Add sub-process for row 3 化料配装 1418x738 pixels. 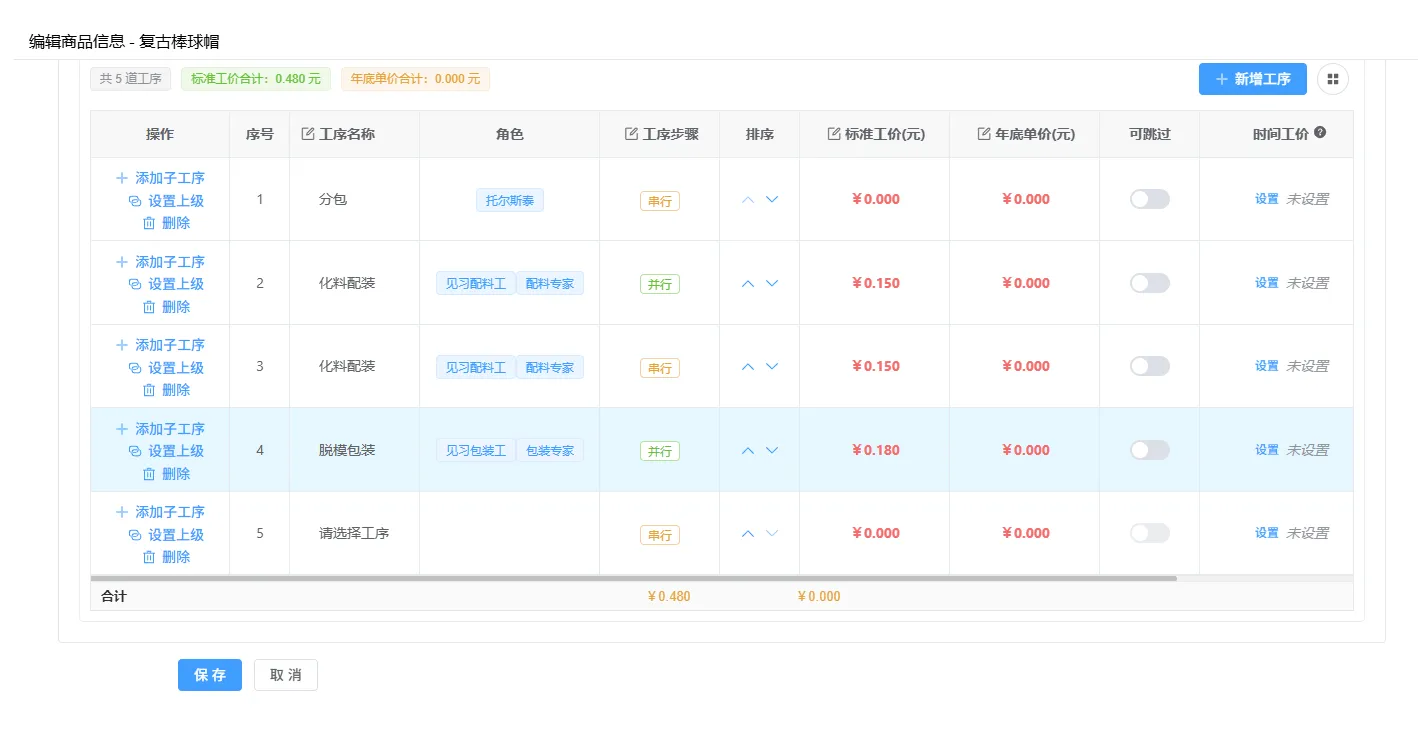point(160,345)
